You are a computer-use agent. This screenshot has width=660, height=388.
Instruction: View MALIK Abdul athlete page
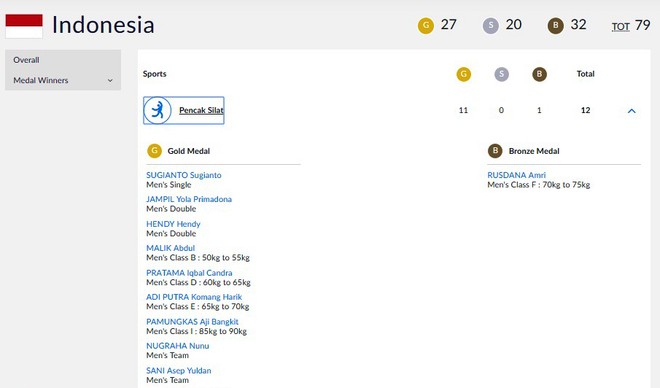point(170,248)
